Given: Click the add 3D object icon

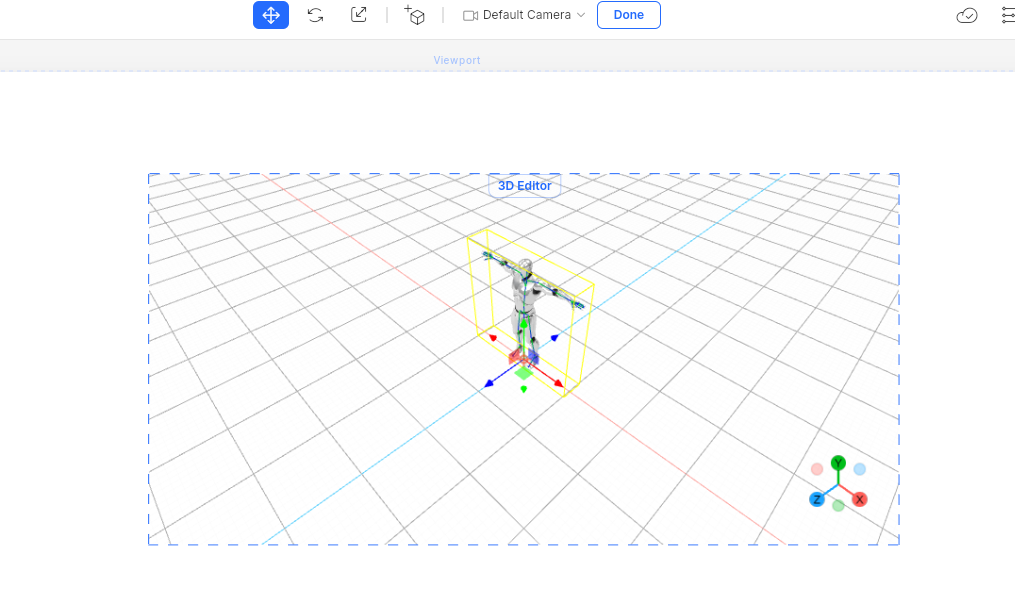Looking at the screenshot, I should (415, 15).
